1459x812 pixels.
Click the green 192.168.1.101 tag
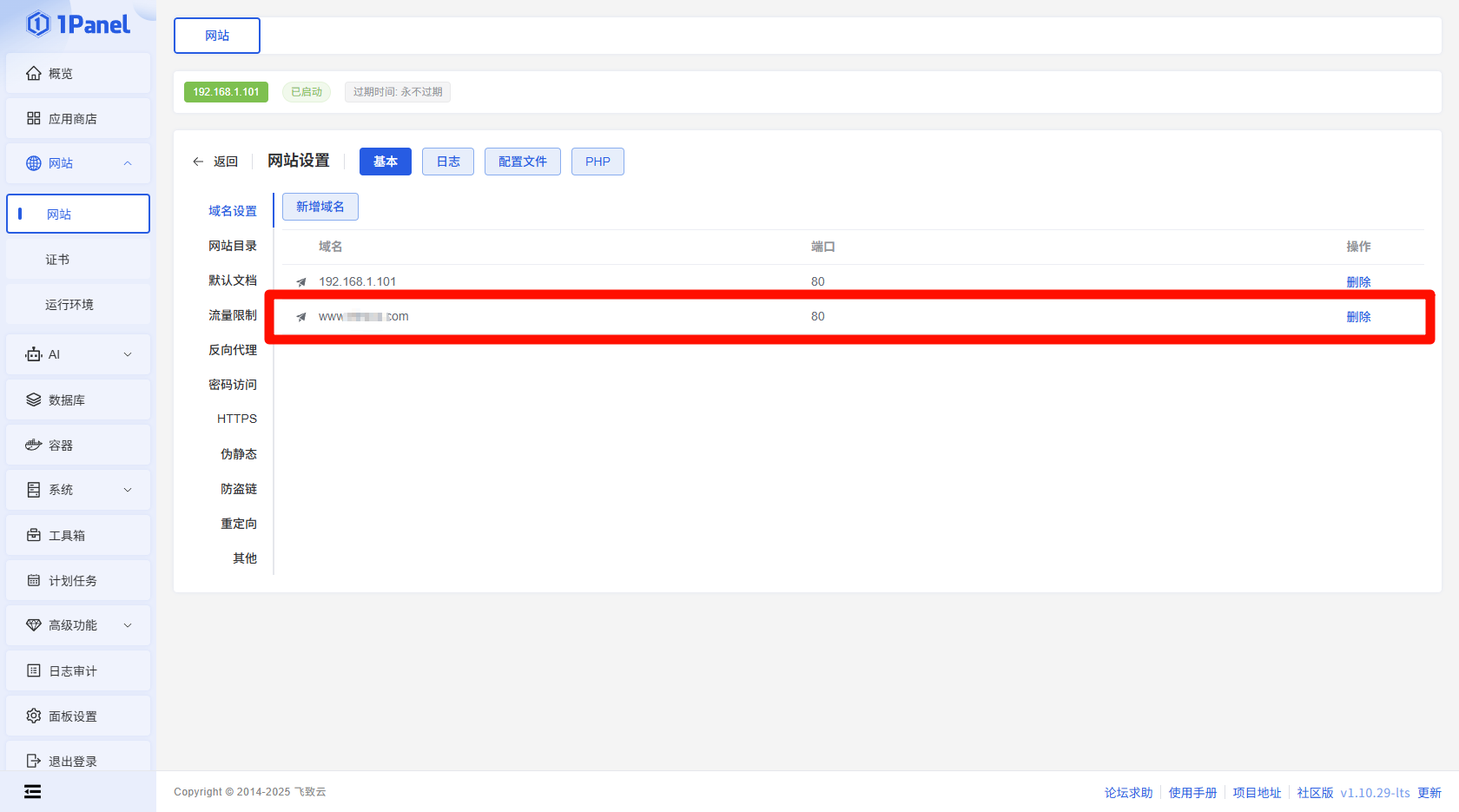[226, 92]
